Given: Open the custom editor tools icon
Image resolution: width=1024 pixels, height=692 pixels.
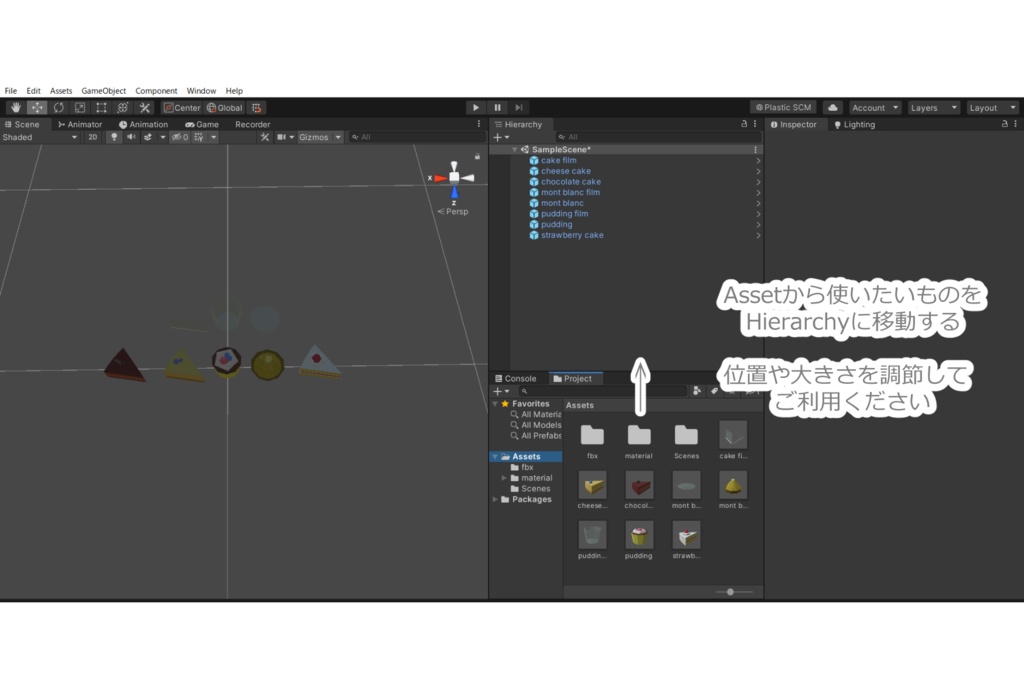Looking at the screenshot, I should pyautogui.click(x=144, y=108).
